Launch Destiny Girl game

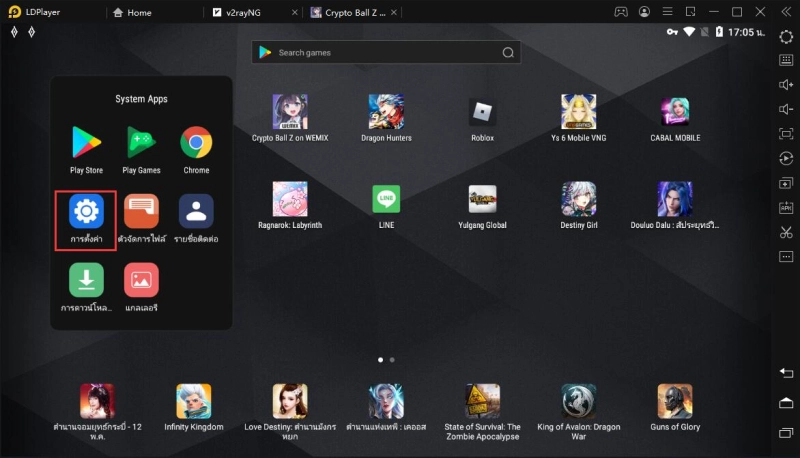click(579, 199)
